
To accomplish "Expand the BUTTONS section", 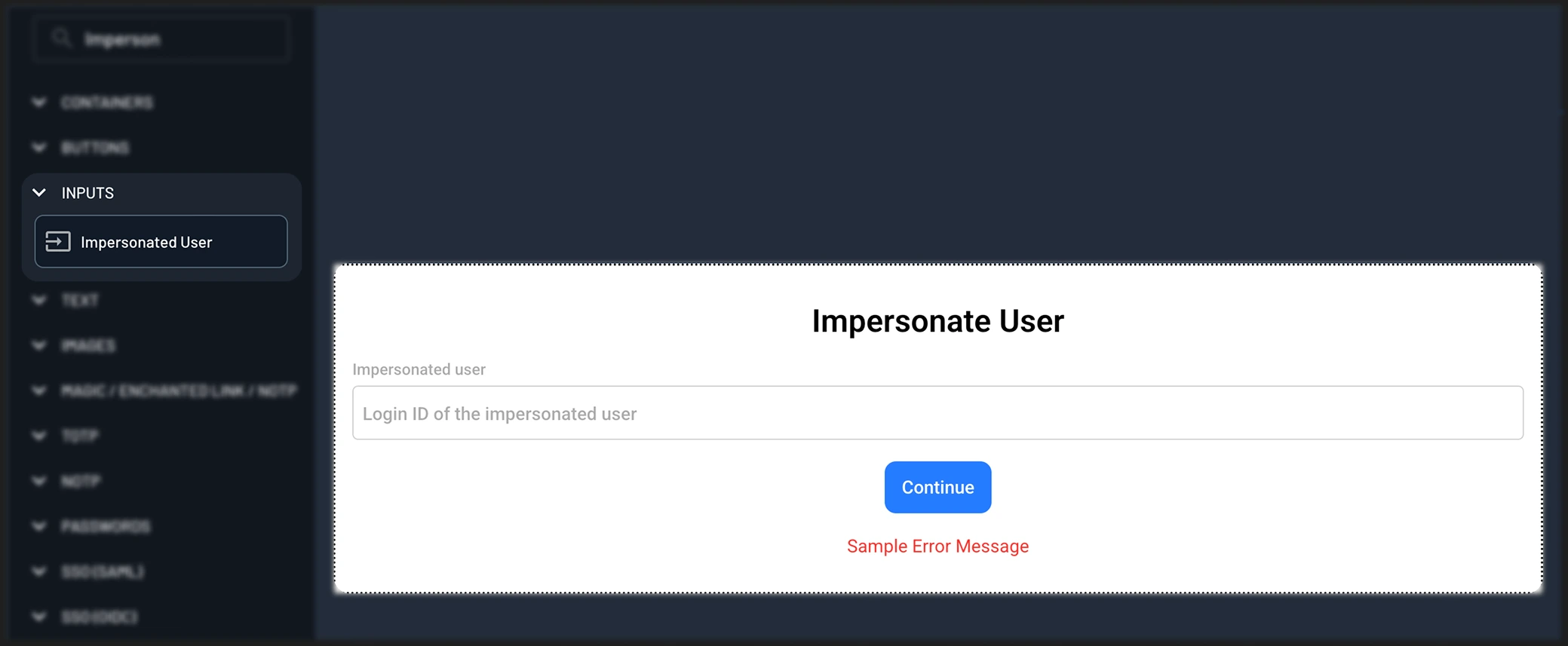I will pos(39,148).
